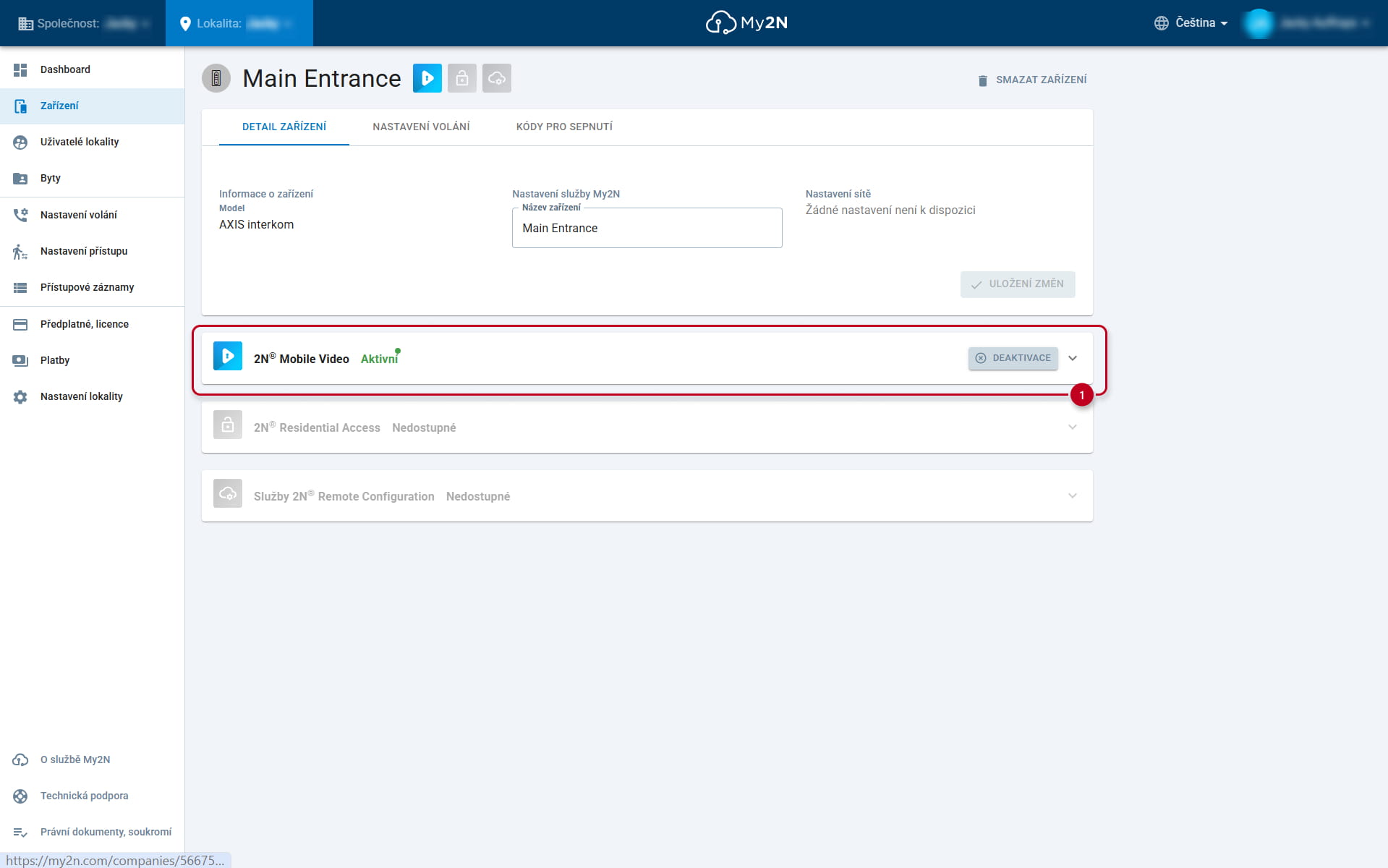Switch to Detail zařízení tab

point(284,127)
